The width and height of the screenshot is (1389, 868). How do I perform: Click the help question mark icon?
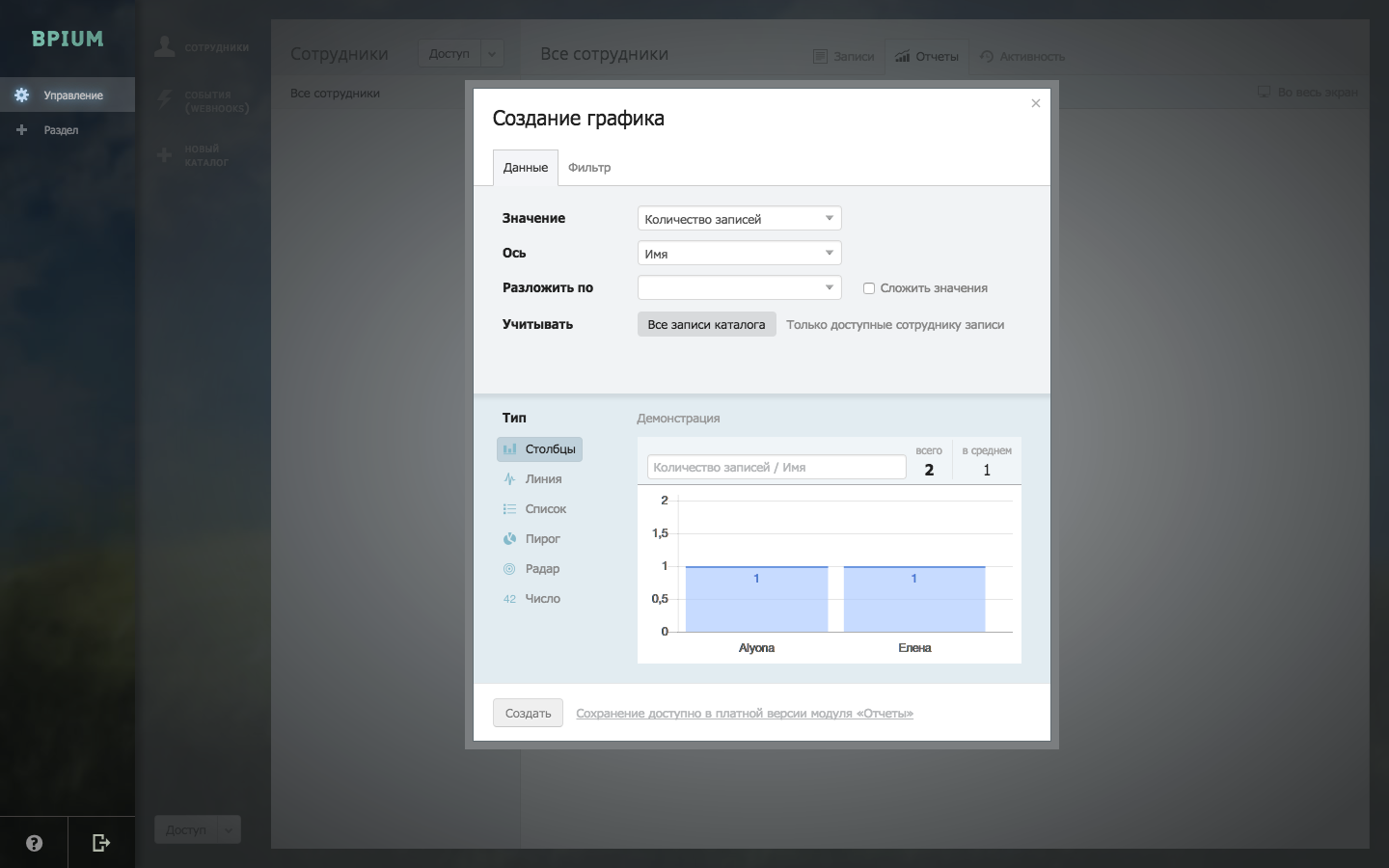point(34,843)
